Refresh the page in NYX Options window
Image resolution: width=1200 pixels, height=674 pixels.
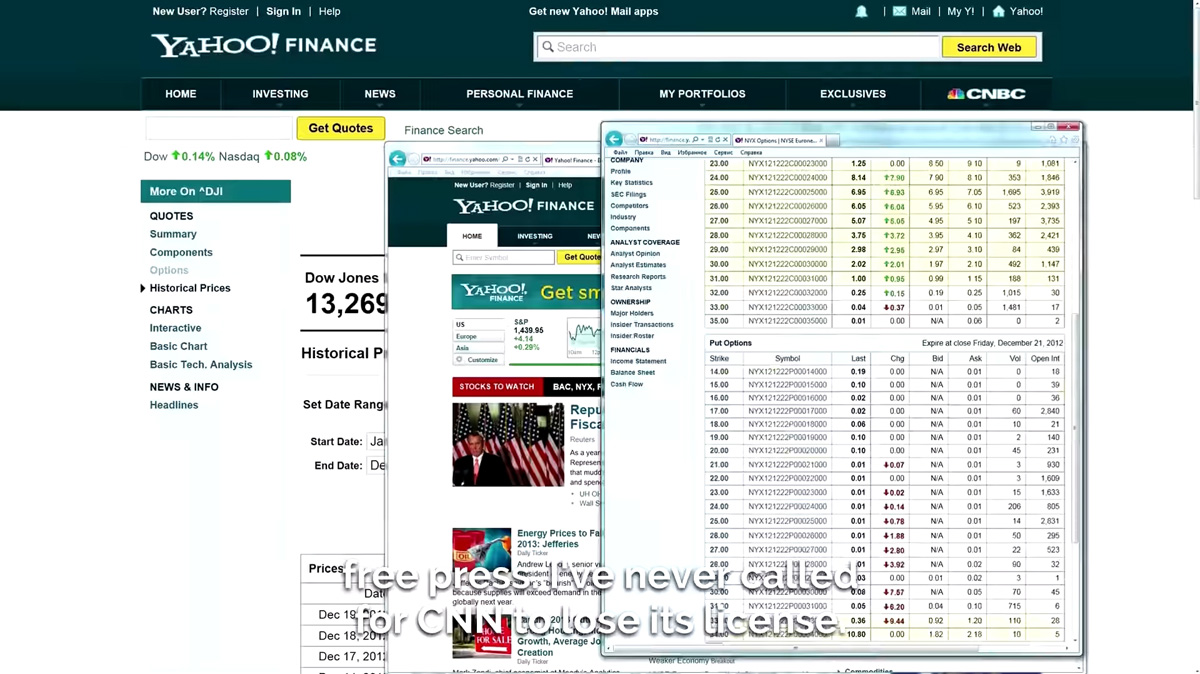click(717, 140)
